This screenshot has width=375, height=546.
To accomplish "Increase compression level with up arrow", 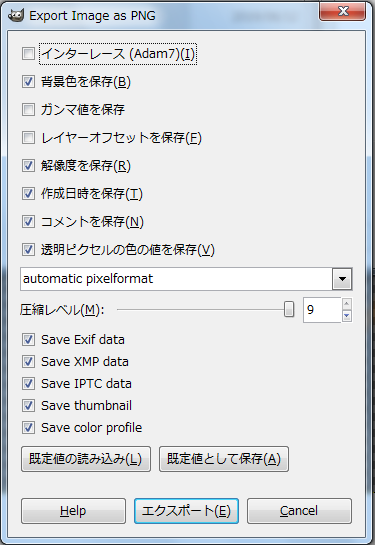I will (347, 304).
